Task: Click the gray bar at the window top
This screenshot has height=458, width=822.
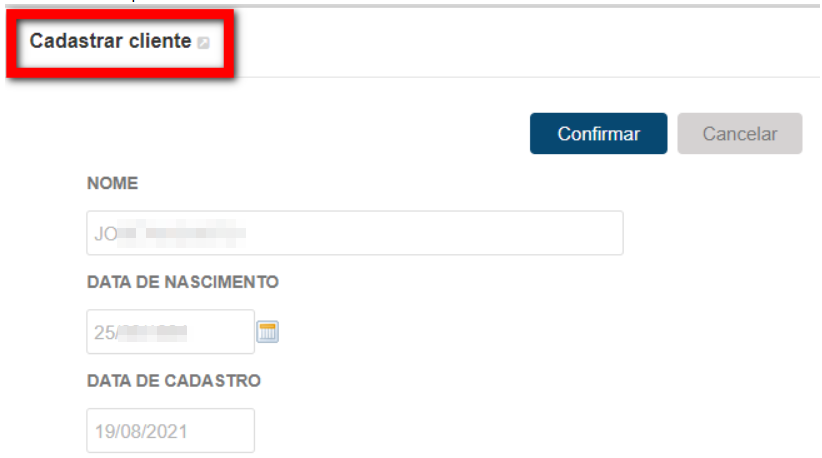Action: (411, 6)
